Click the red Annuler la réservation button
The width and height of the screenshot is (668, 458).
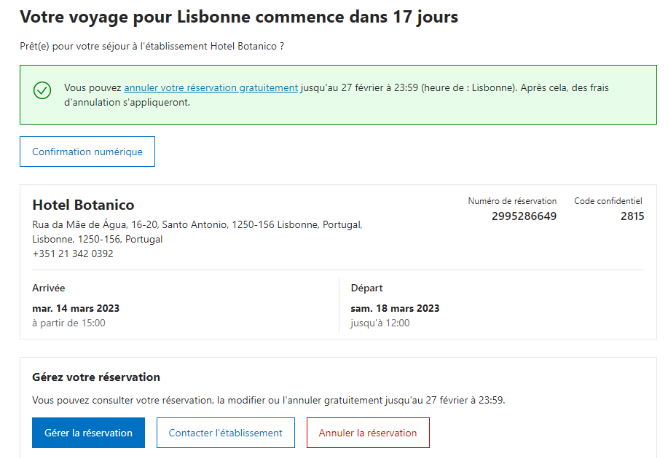[368, 433]
